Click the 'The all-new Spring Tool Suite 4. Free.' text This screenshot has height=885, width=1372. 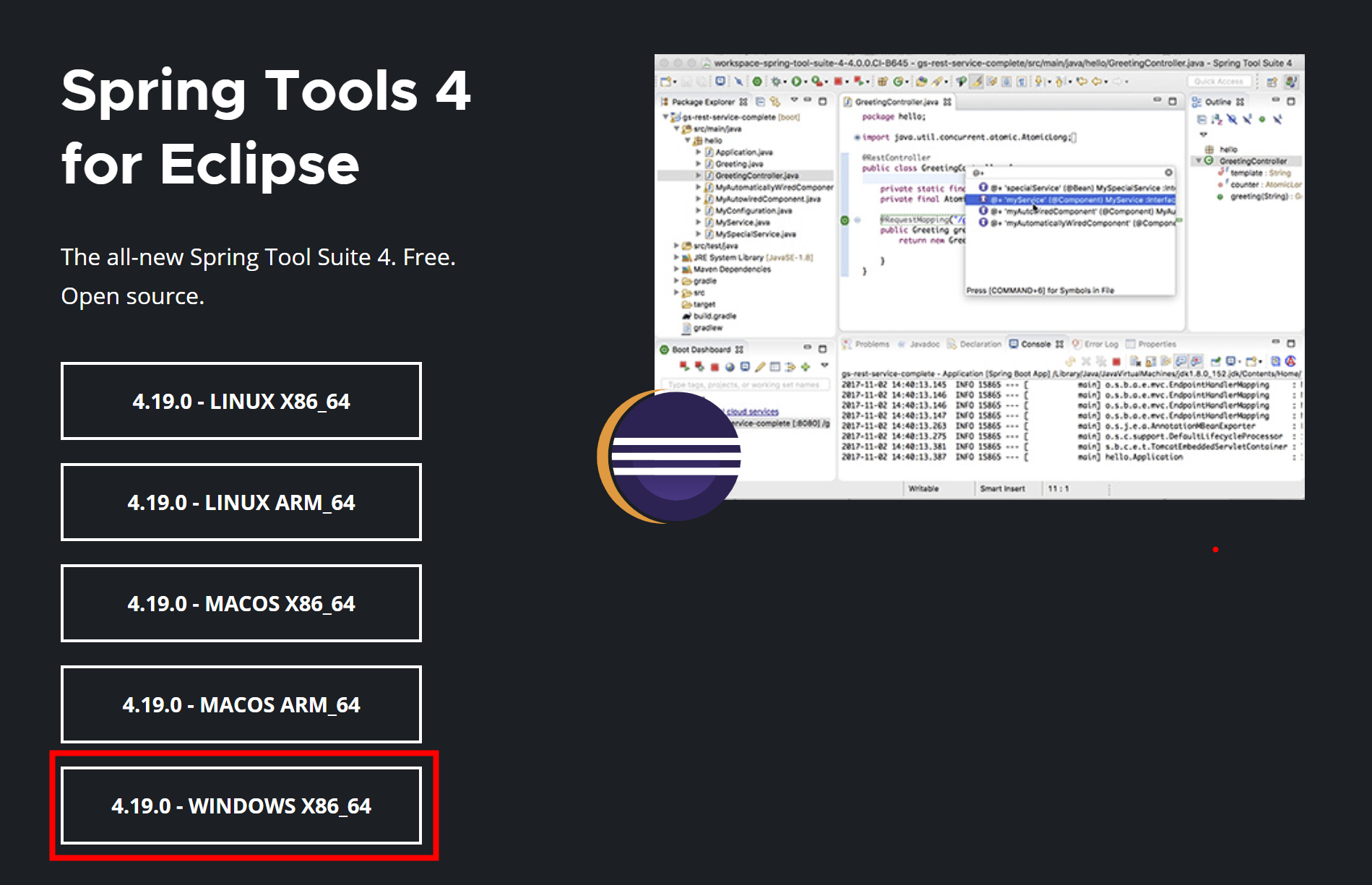coord(258,257)
